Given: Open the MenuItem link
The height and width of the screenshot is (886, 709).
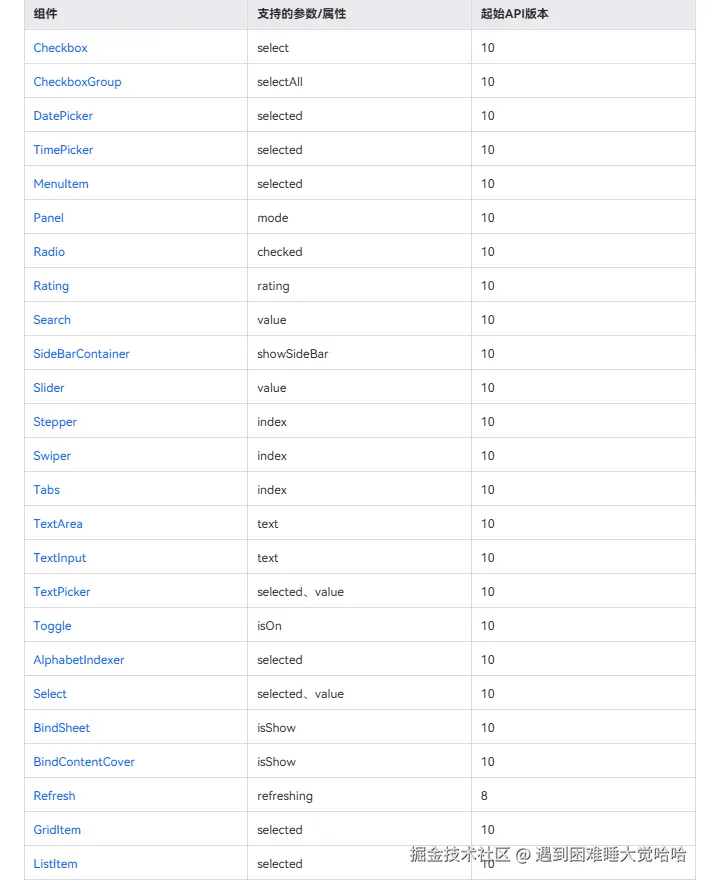Looking at the screenshot, I should pos(61,184).
